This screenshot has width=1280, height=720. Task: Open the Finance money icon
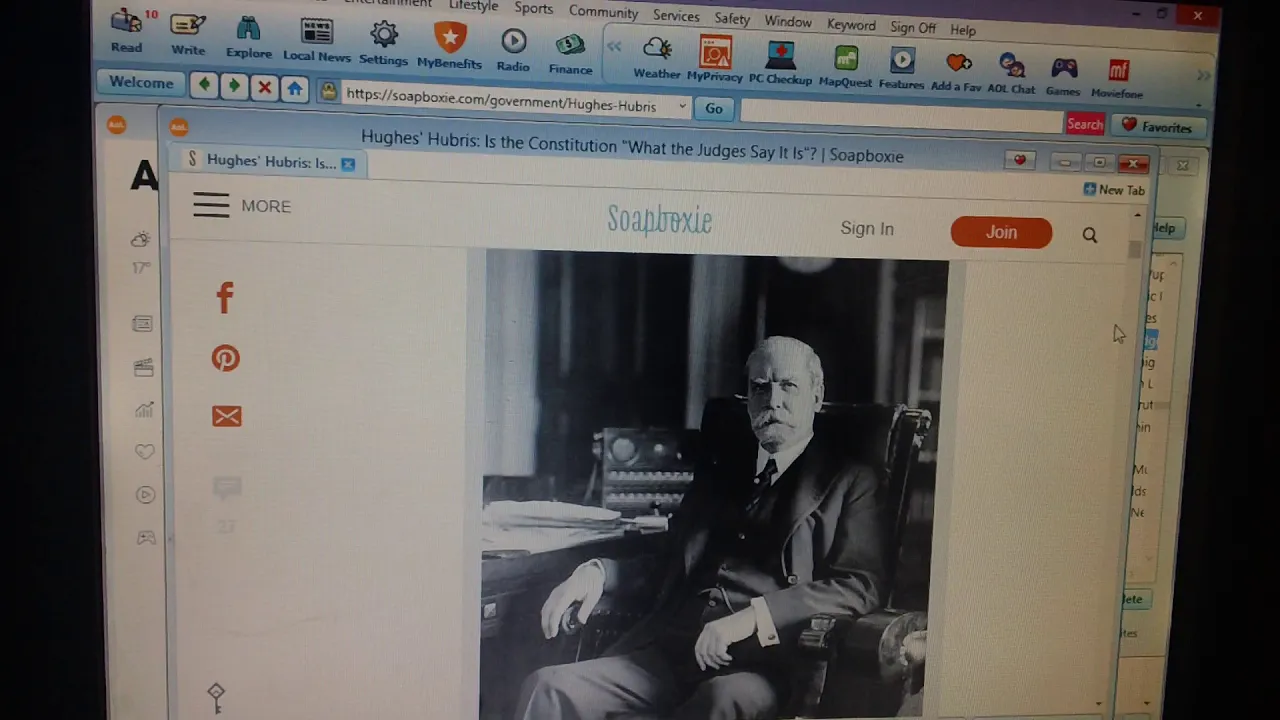point(570,52)
